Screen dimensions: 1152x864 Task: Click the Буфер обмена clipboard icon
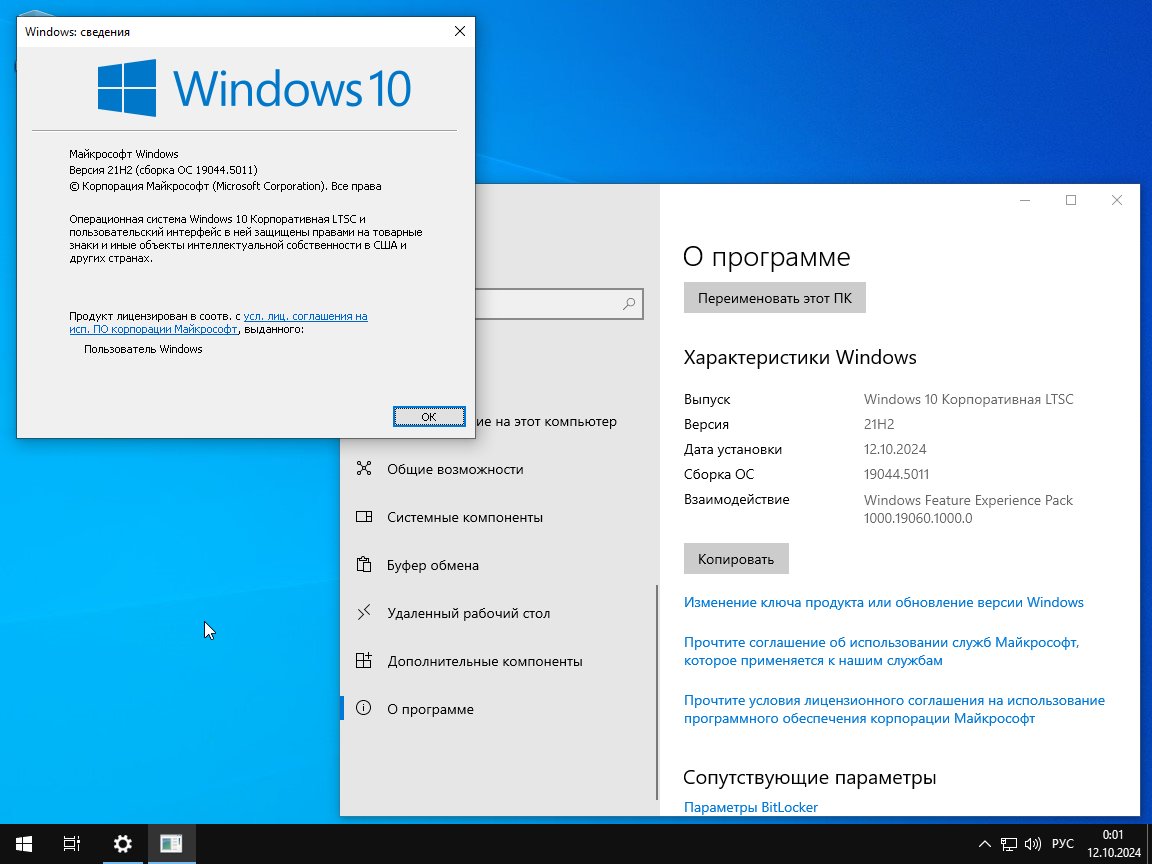364,565
